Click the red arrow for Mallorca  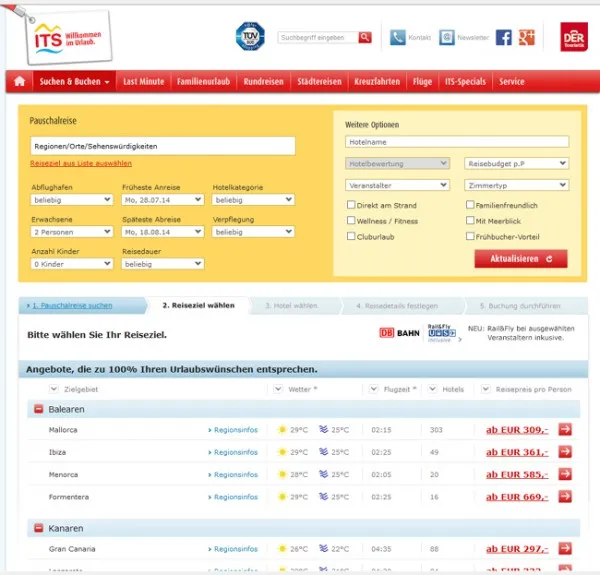pos(565,429)
